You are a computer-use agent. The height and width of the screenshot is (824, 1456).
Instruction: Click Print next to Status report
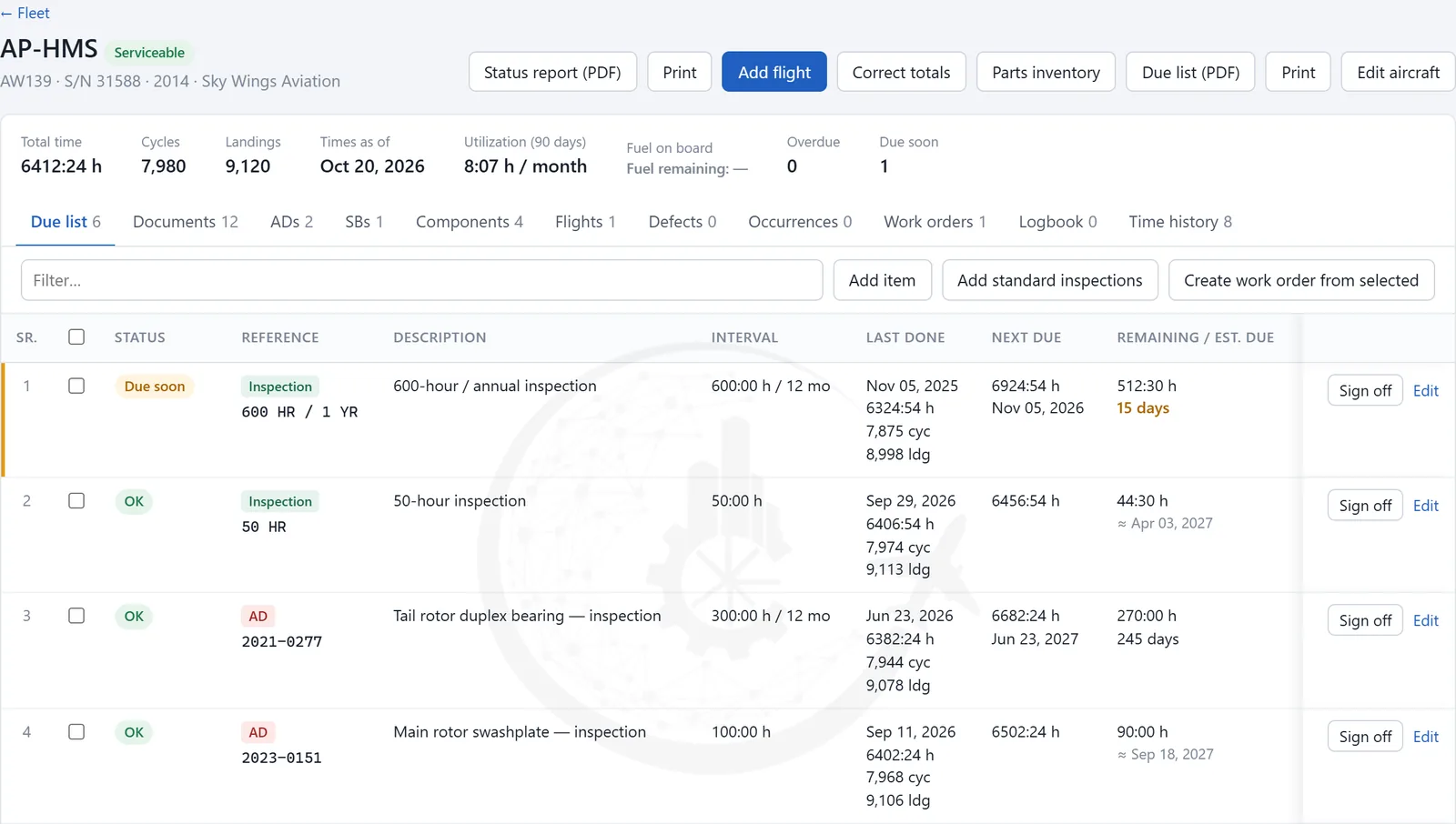click(x=680, y=72)
